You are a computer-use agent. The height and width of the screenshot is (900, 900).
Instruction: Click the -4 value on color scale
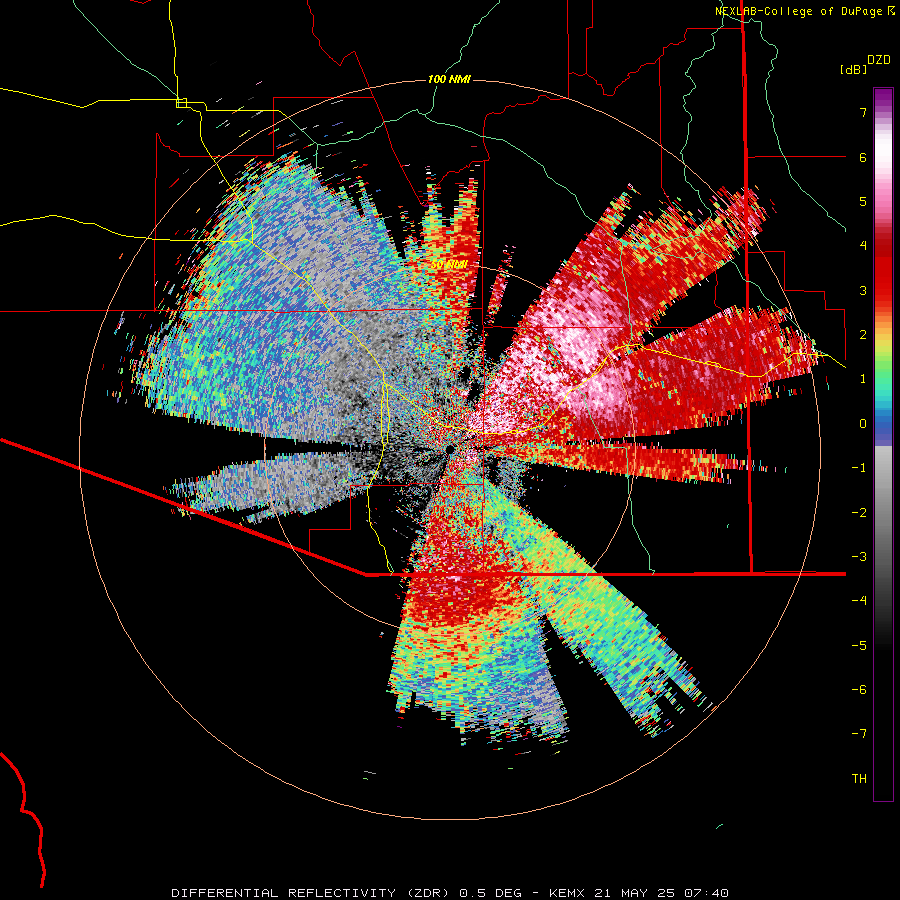[x=859, y=600]
